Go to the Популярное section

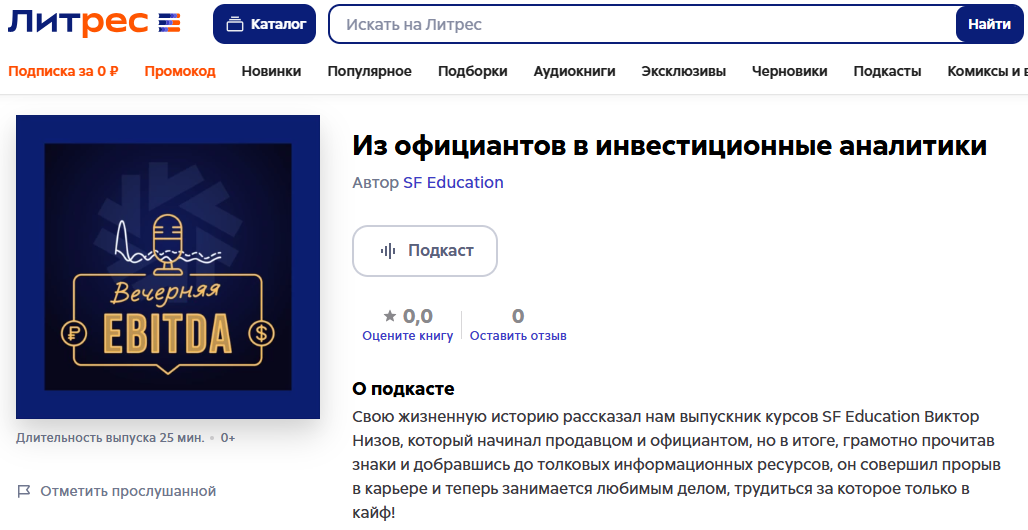[370, 71]
